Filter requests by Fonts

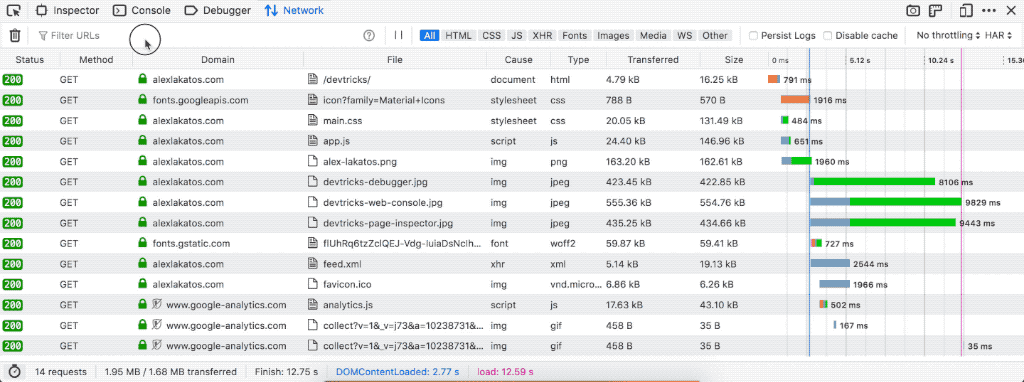click(575, 36)
